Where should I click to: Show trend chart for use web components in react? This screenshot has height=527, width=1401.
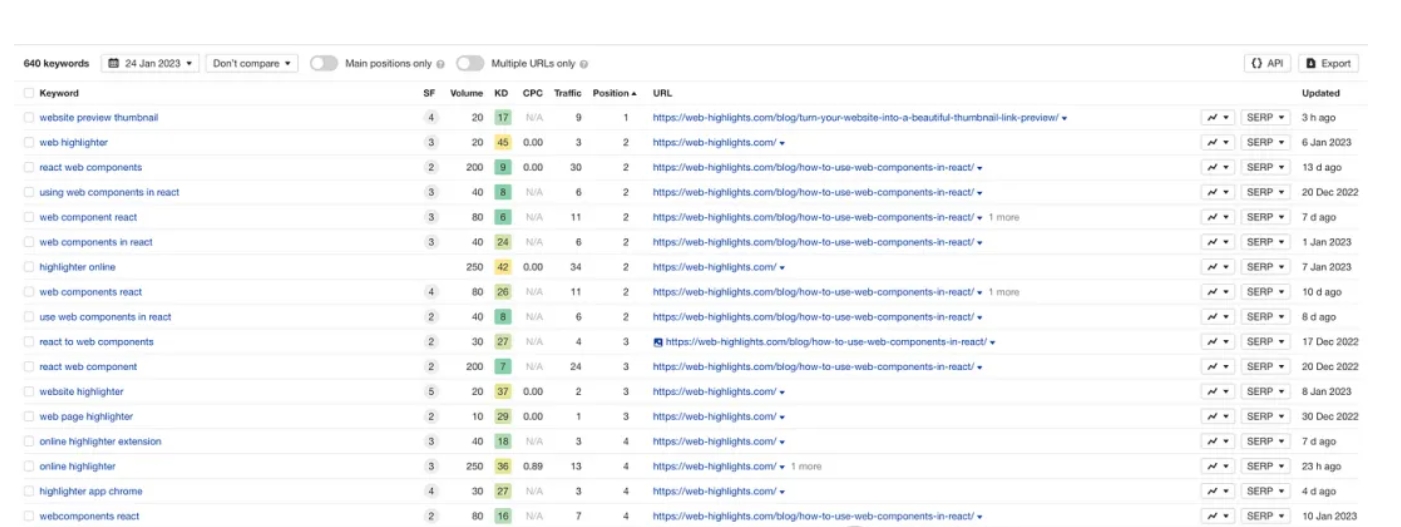coord(1217,317)
